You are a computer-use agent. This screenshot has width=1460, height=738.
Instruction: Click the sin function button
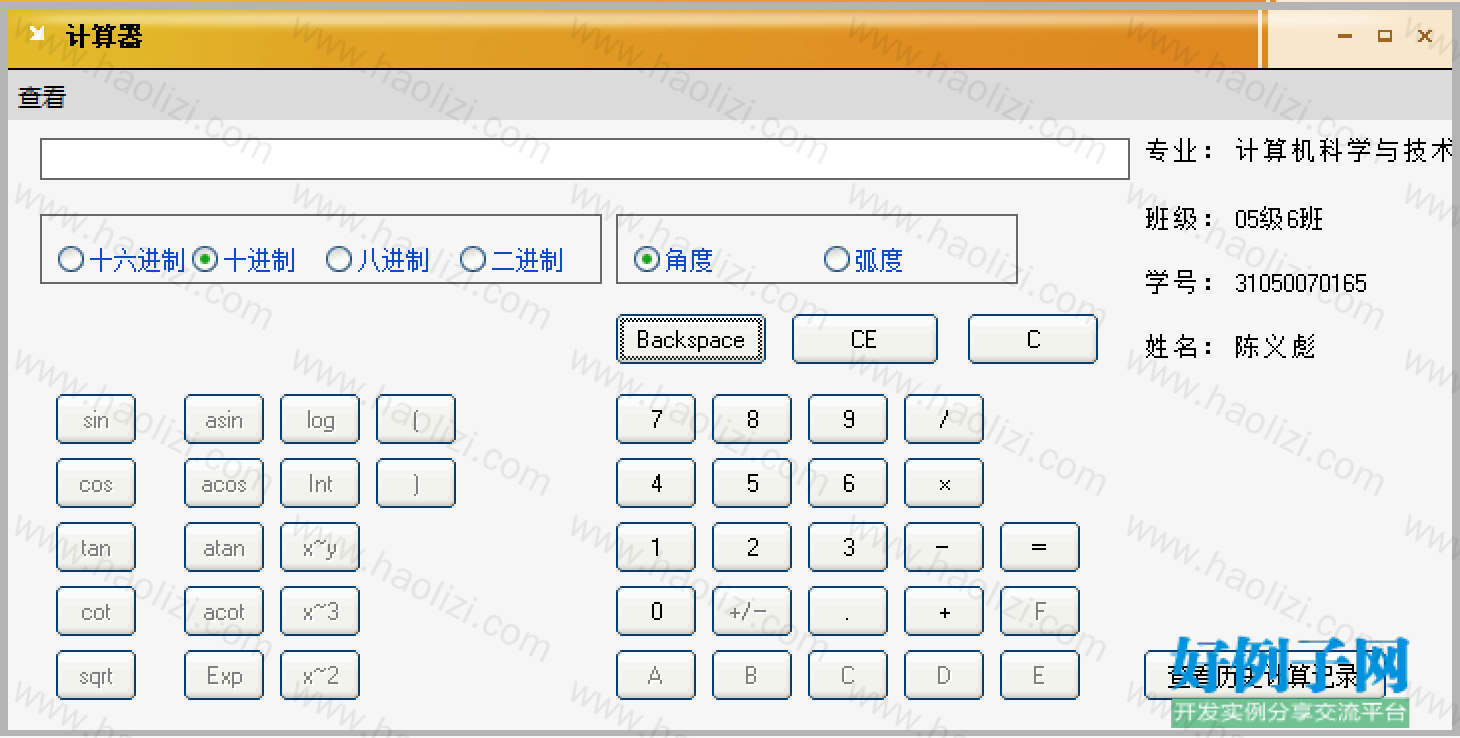[x=96, y=419]
